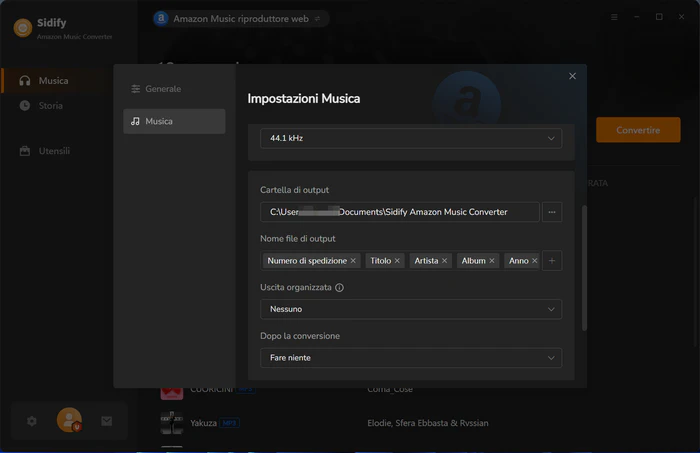Image resolution: width=700 pixels, height=453 pixels.
Task: Click the Artista tag label
Action: (x=426, y=261)
